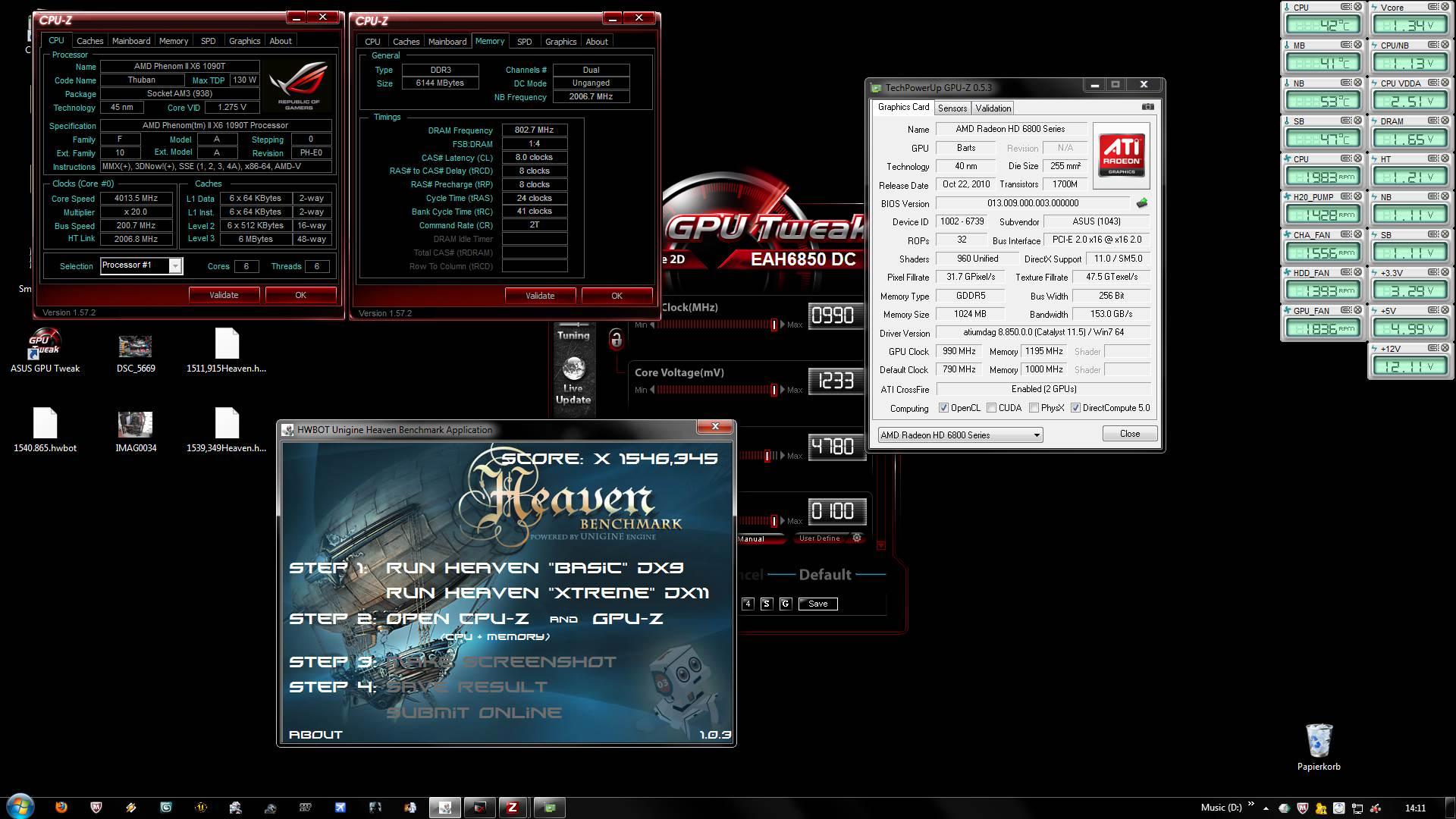Screen dimensions: 1456x819
Task: Click Validate in the left CPU-Z window
Action: coord(224,295)
